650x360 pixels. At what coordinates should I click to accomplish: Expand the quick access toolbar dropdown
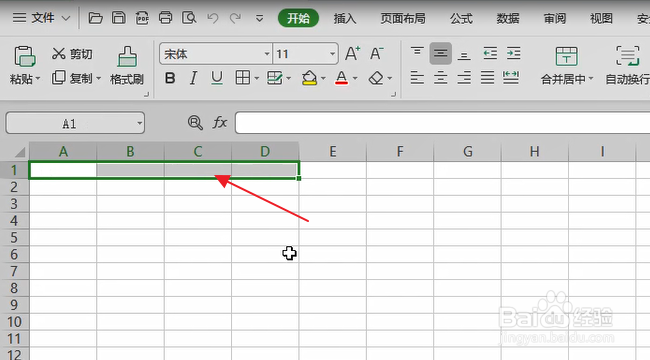pyautogui.click(x=260, y=18)
